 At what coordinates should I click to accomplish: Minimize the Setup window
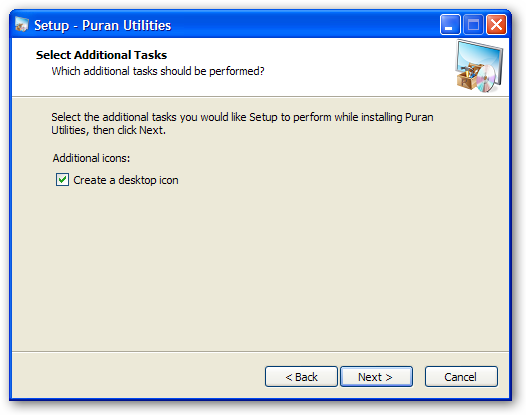450,25
